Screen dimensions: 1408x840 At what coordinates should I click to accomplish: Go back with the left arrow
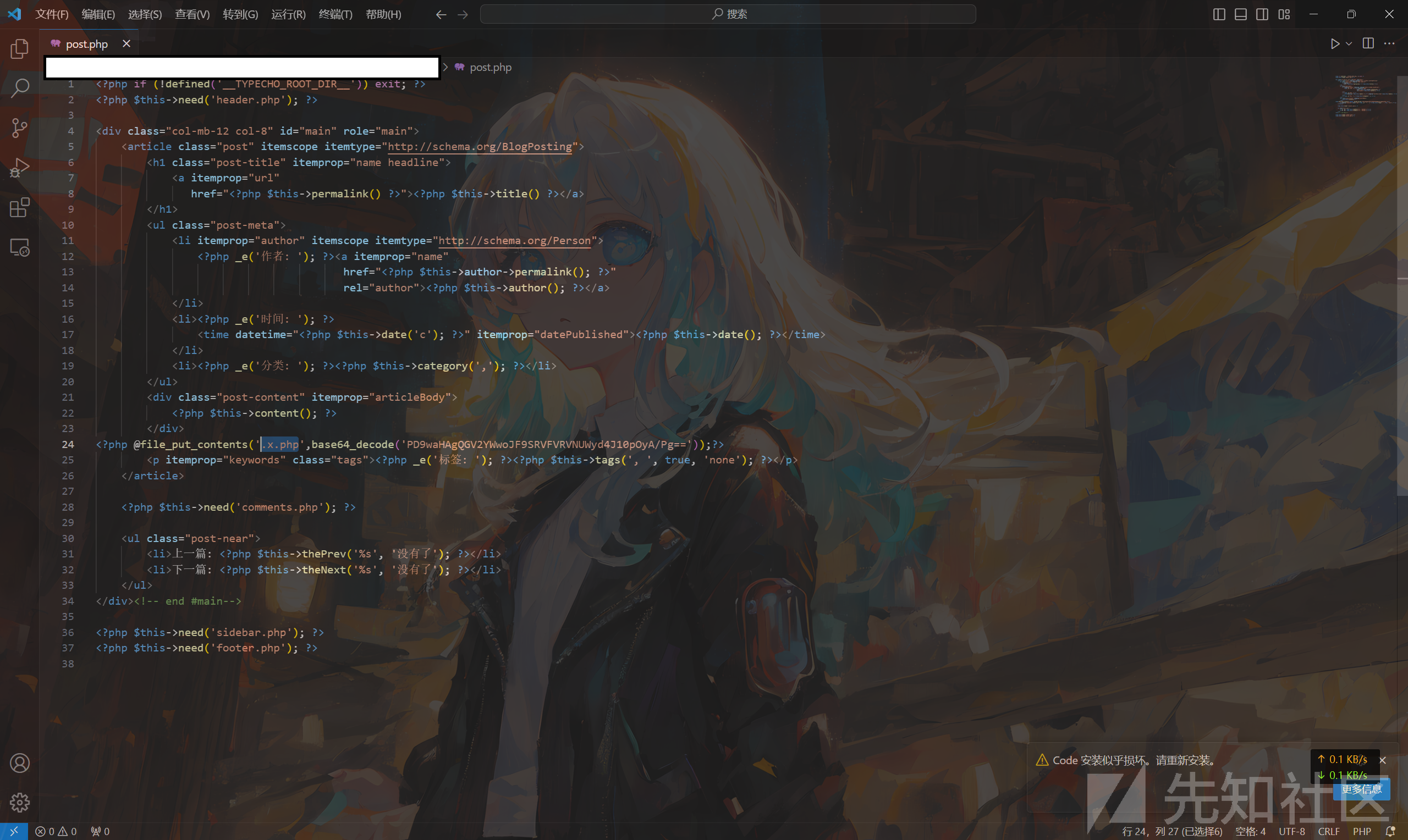click(x=441, y=14)
